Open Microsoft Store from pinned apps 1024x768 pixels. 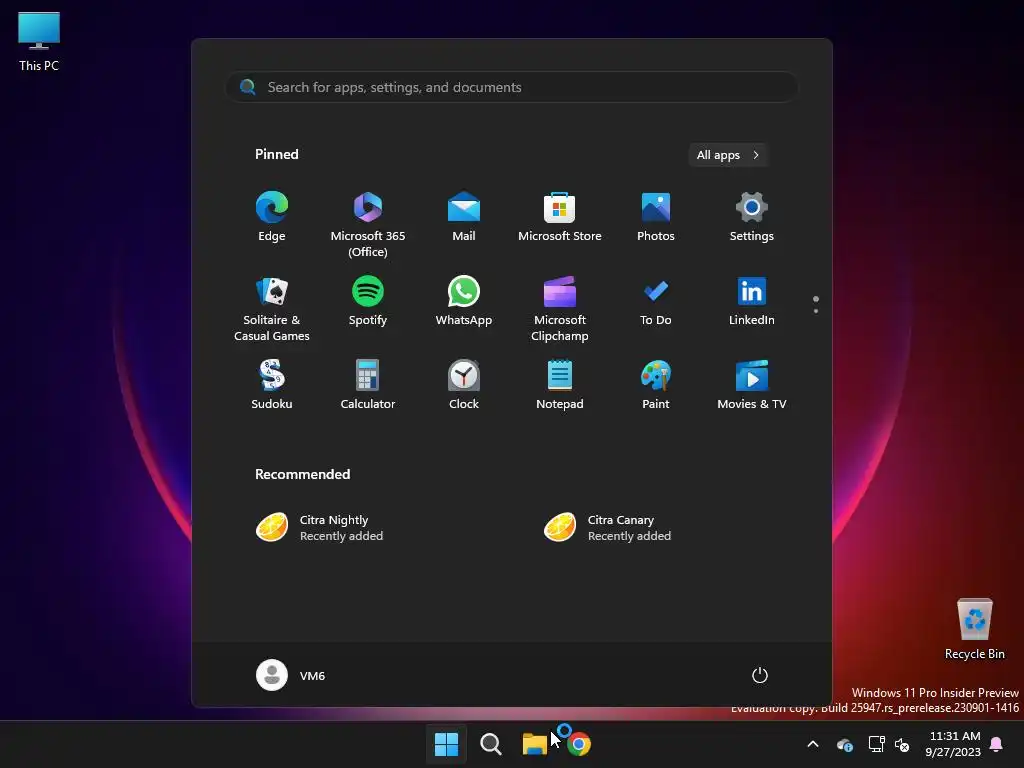560,217
